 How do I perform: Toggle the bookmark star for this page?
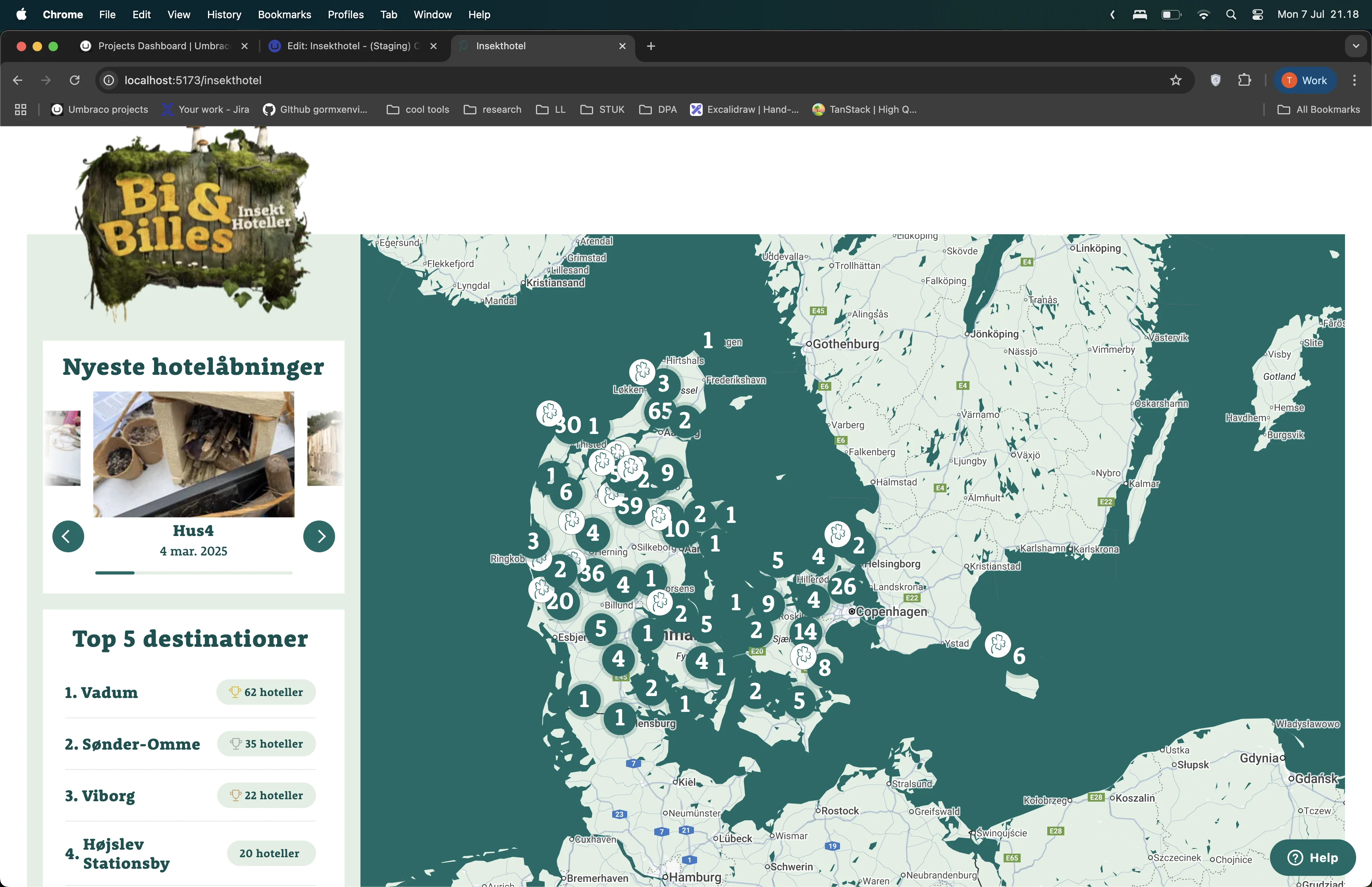coord(1175,80)
